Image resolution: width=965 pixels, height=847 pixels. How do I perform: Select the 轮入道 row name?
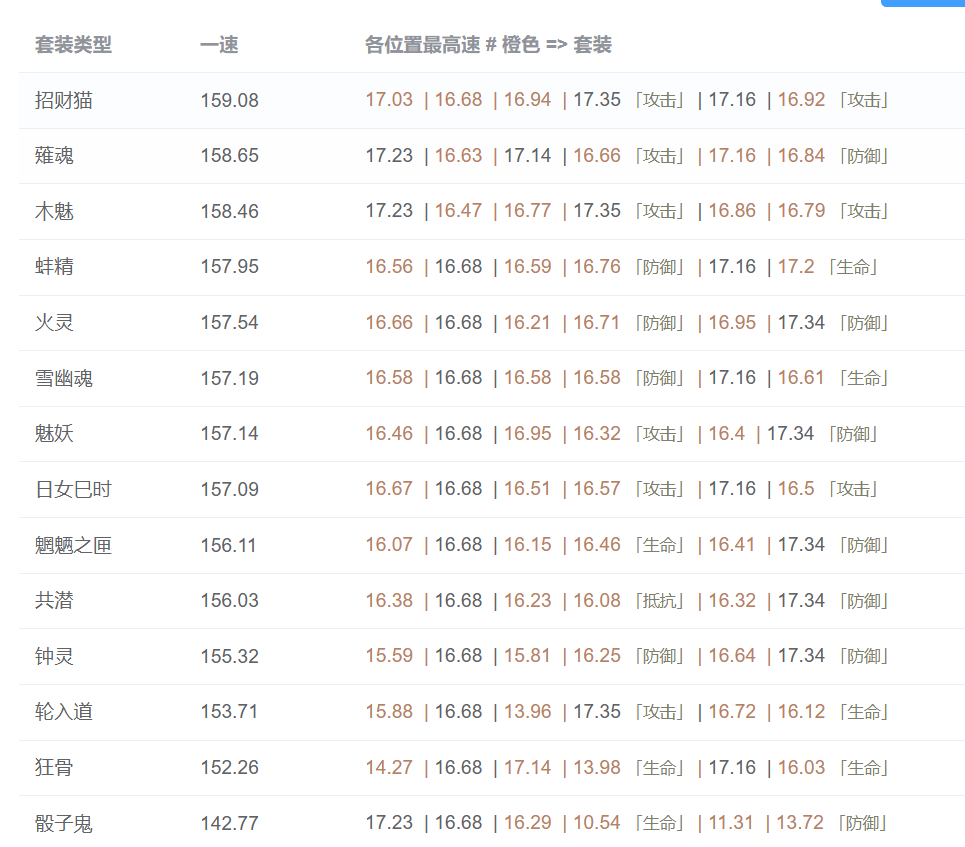click(x=63, y=712)
